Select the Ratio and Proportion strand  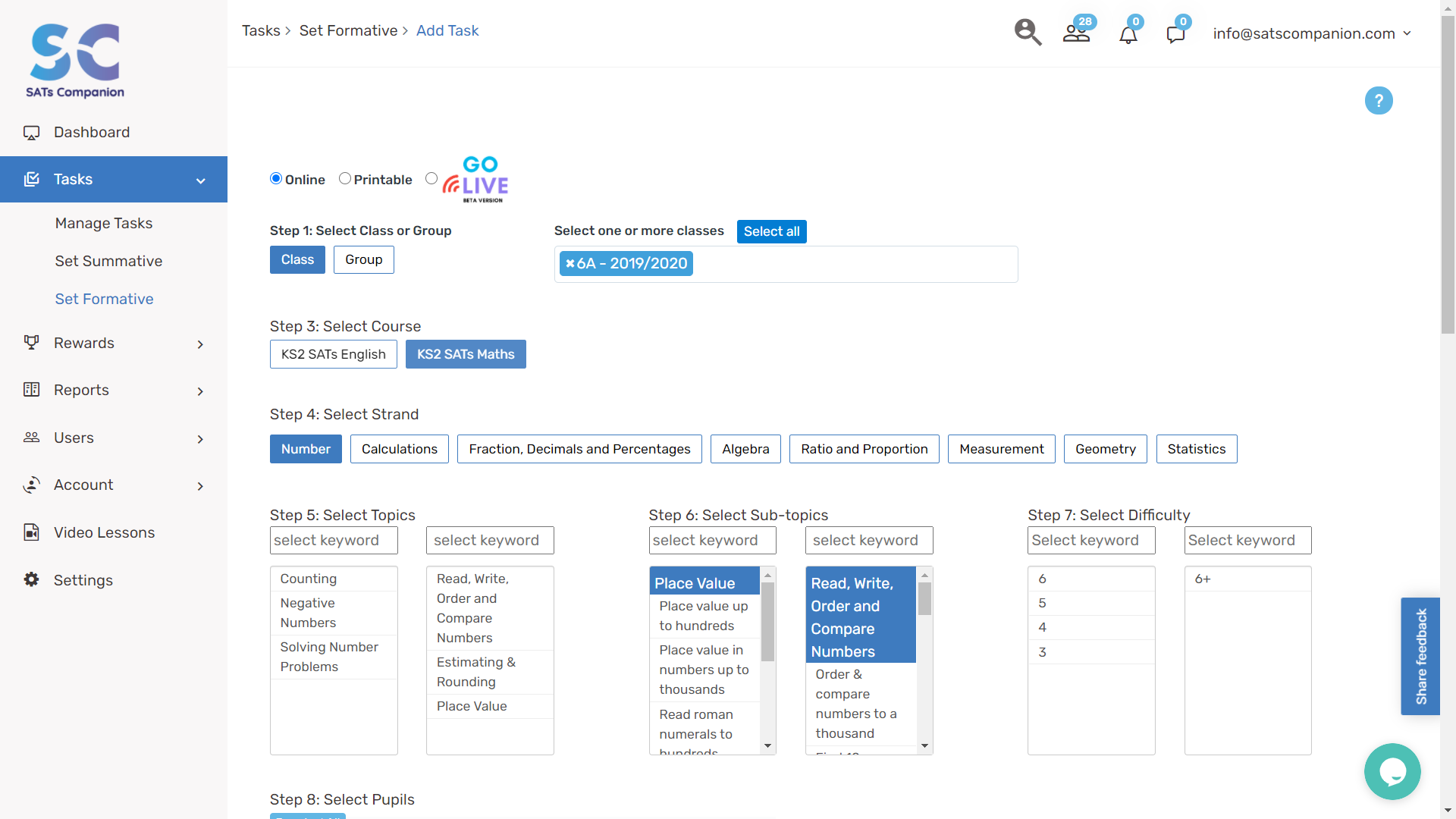[864, 449]
